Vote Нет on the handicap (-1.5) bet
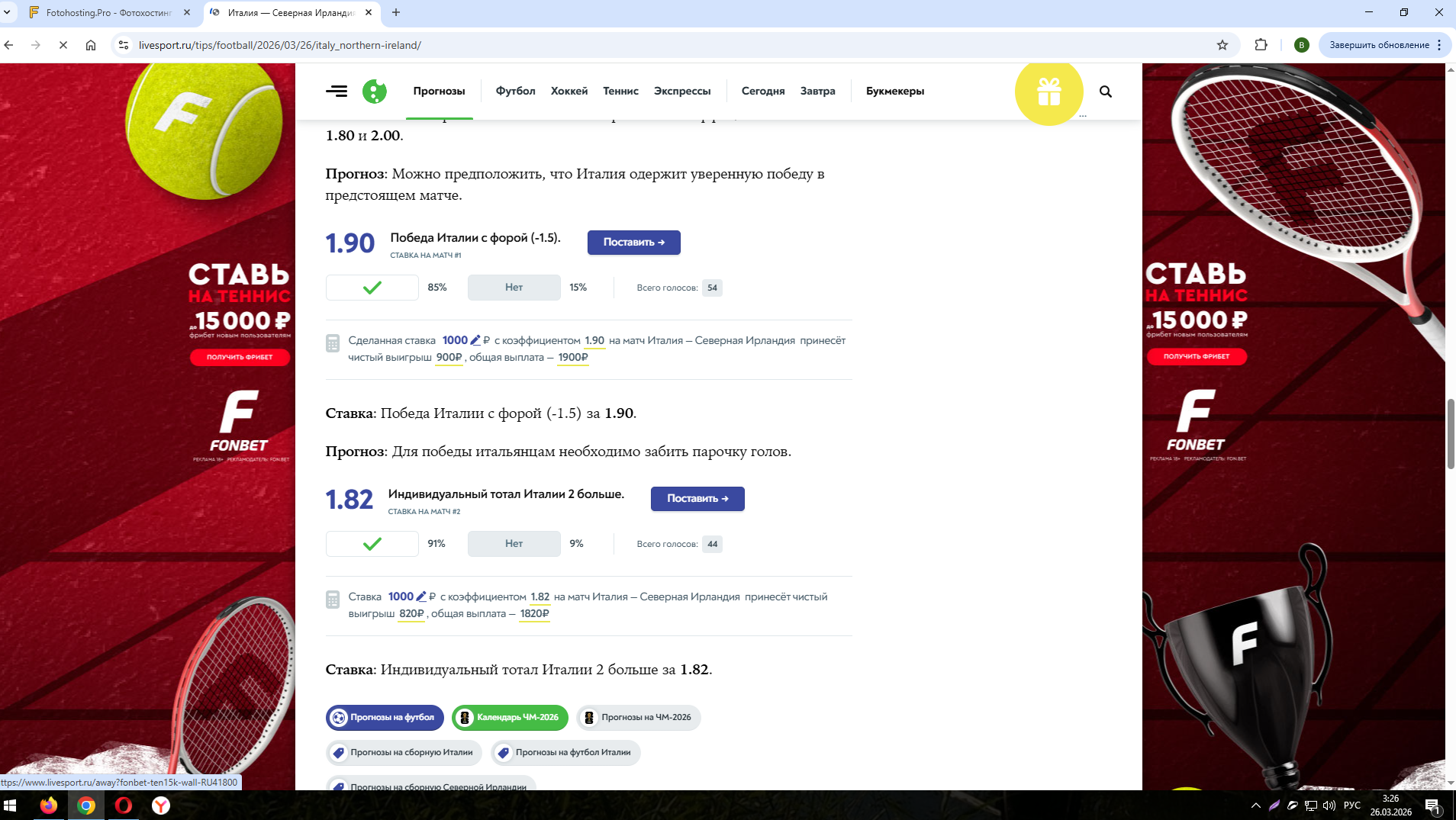The width and height of the screenshot is (1456, 820). (x=514, y=288)
